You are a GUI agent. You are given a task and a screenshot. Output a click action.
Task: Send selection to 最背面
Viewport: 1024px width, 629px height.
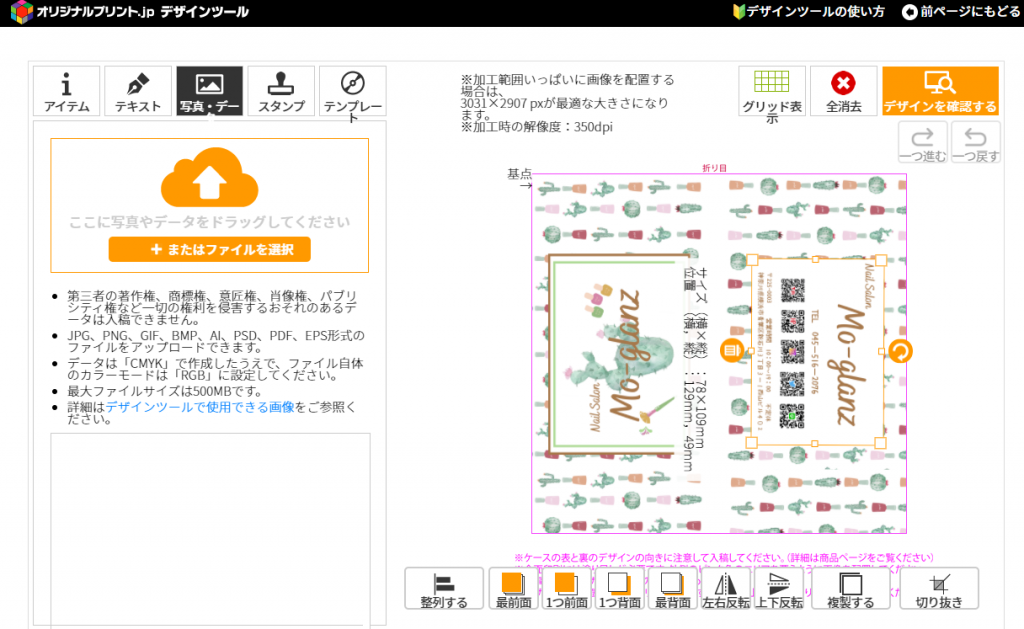[x=672, y=589]
